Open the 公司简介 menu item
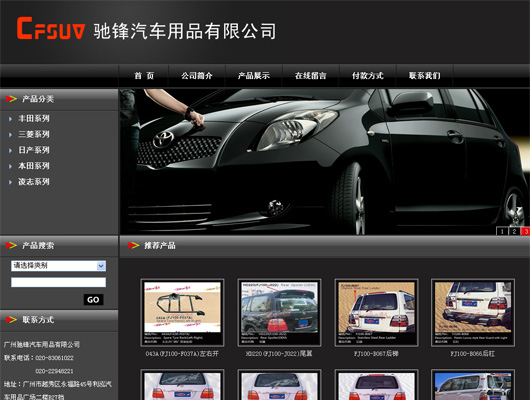Screen dimensions: 530x400 (197, 75)
